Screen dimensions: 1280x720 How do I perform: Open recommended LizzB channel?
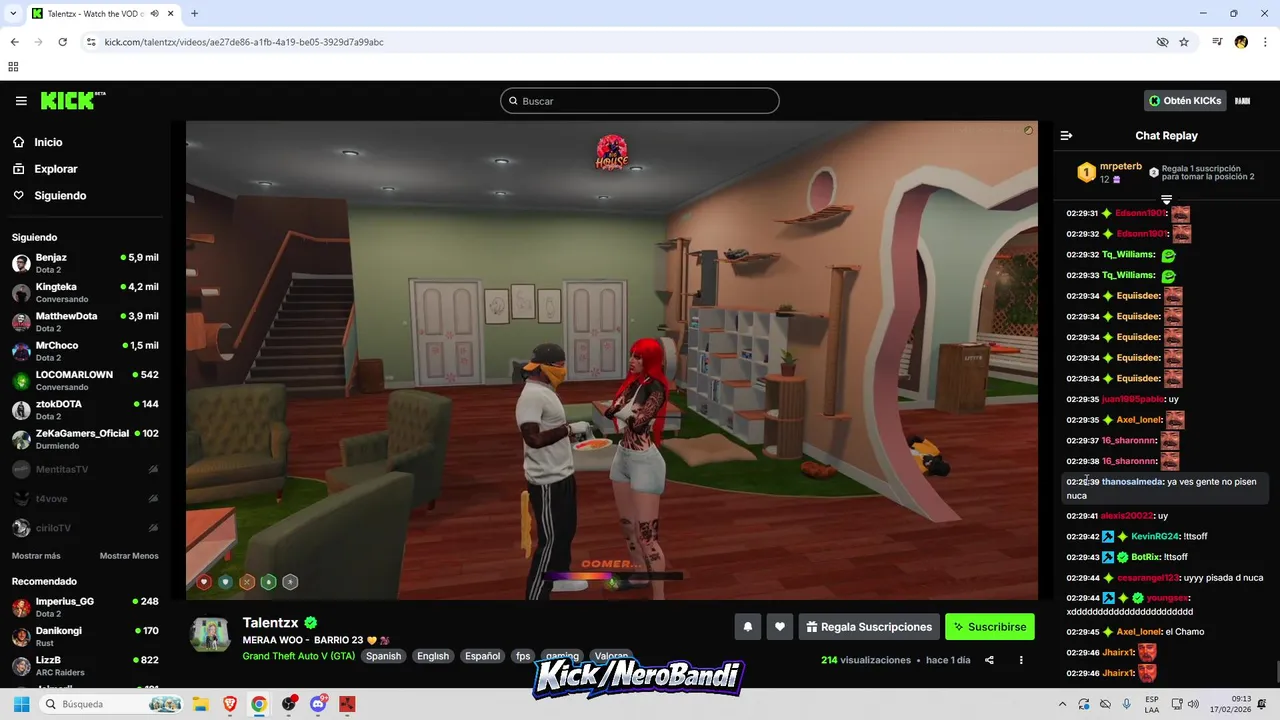(86, 665)
